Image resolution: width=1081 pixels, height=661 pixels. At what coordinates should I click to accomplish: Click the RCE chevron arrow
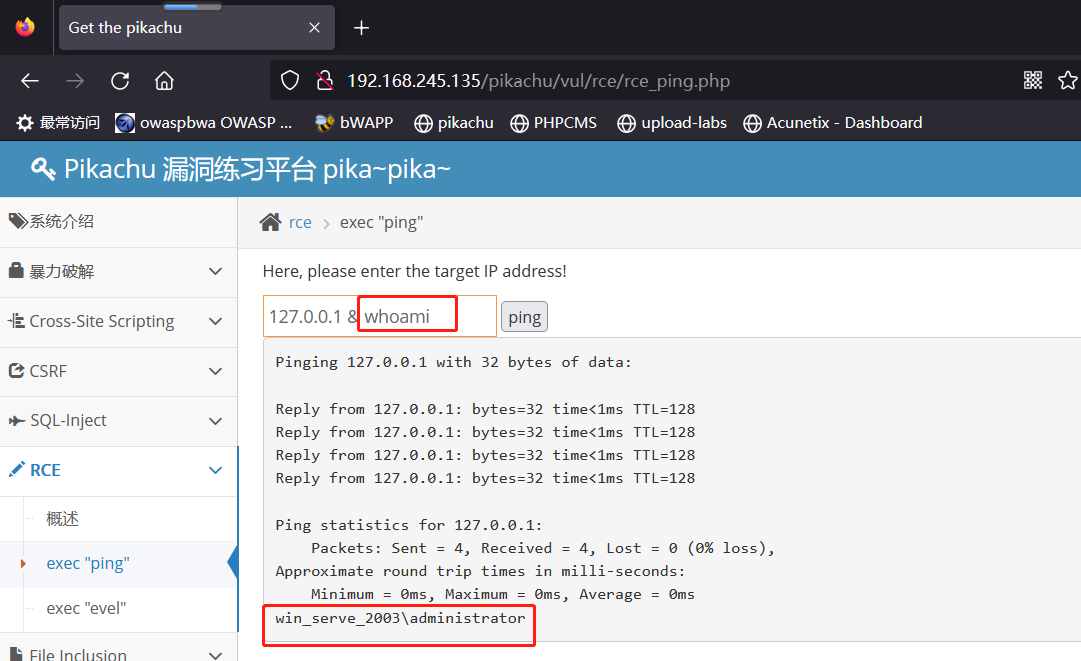[x=215, y=470]
